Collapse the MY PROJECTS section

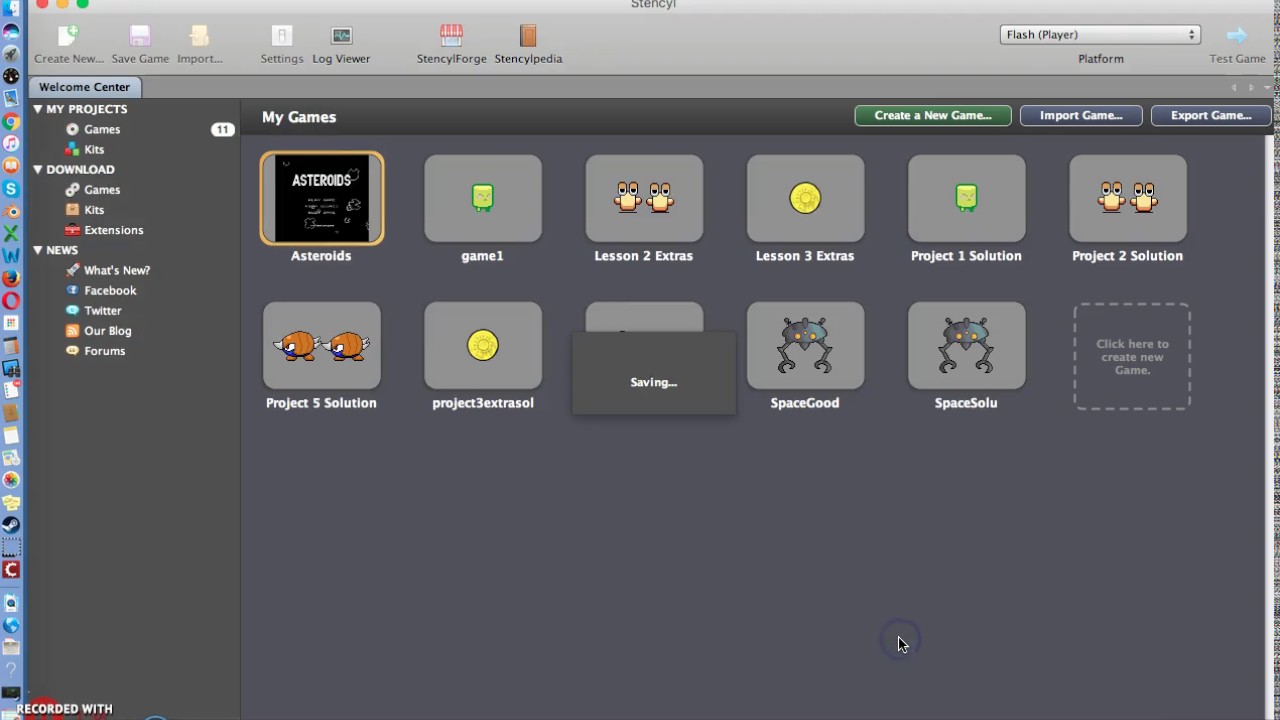[37, 109]
